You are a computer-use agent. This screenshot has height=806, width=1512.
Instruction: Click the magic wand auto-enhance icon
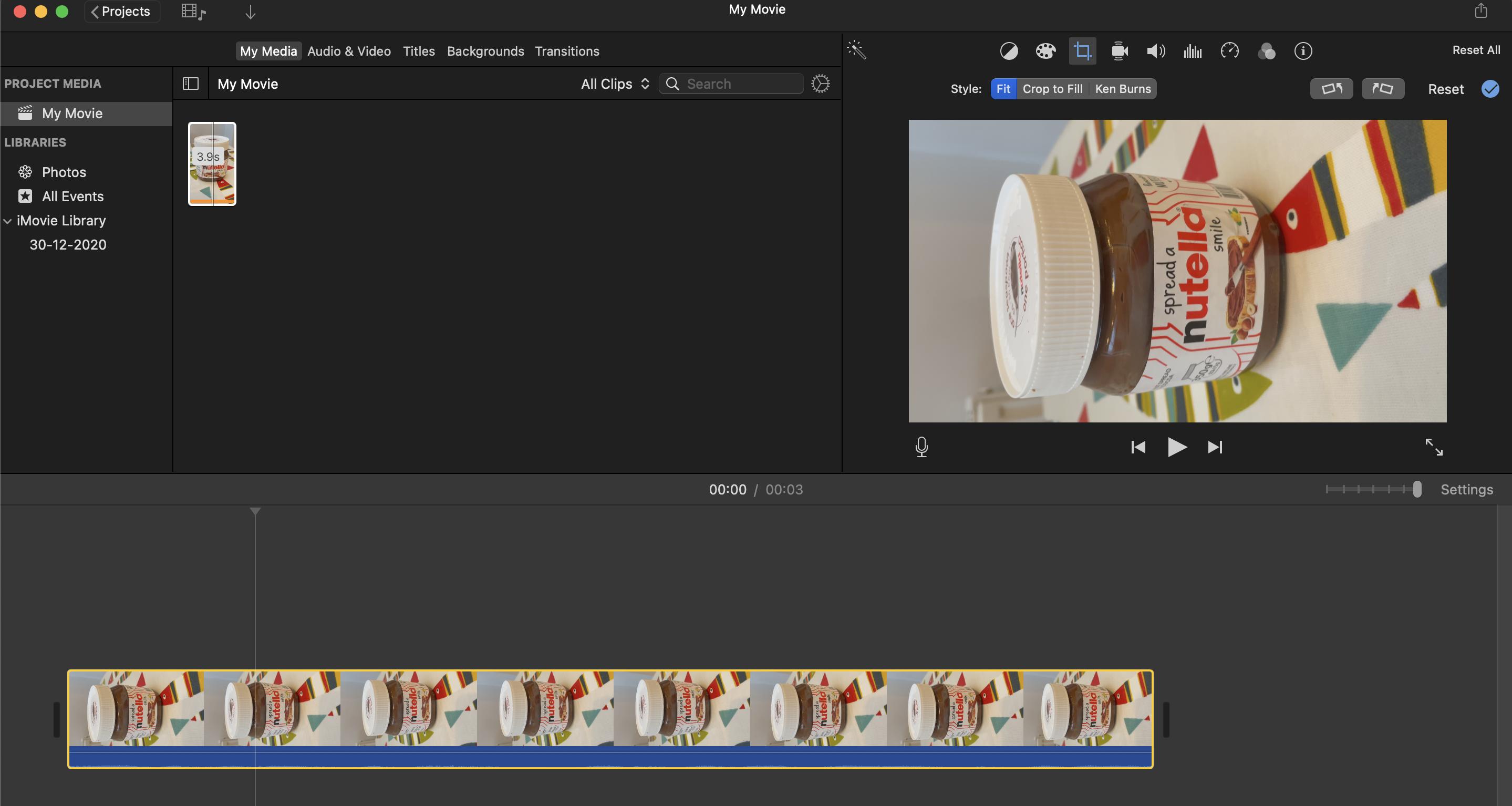pyautogui.click(x=857, y=50)
